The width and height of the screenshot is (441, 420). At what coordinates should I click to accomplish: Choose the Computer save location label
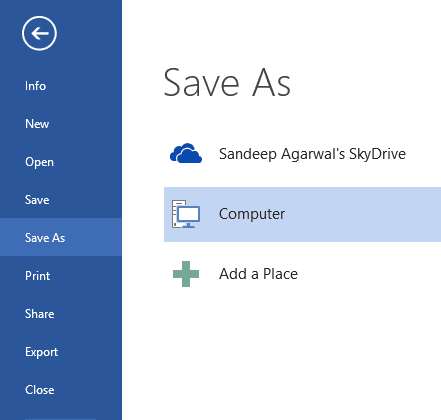[252, 214]
